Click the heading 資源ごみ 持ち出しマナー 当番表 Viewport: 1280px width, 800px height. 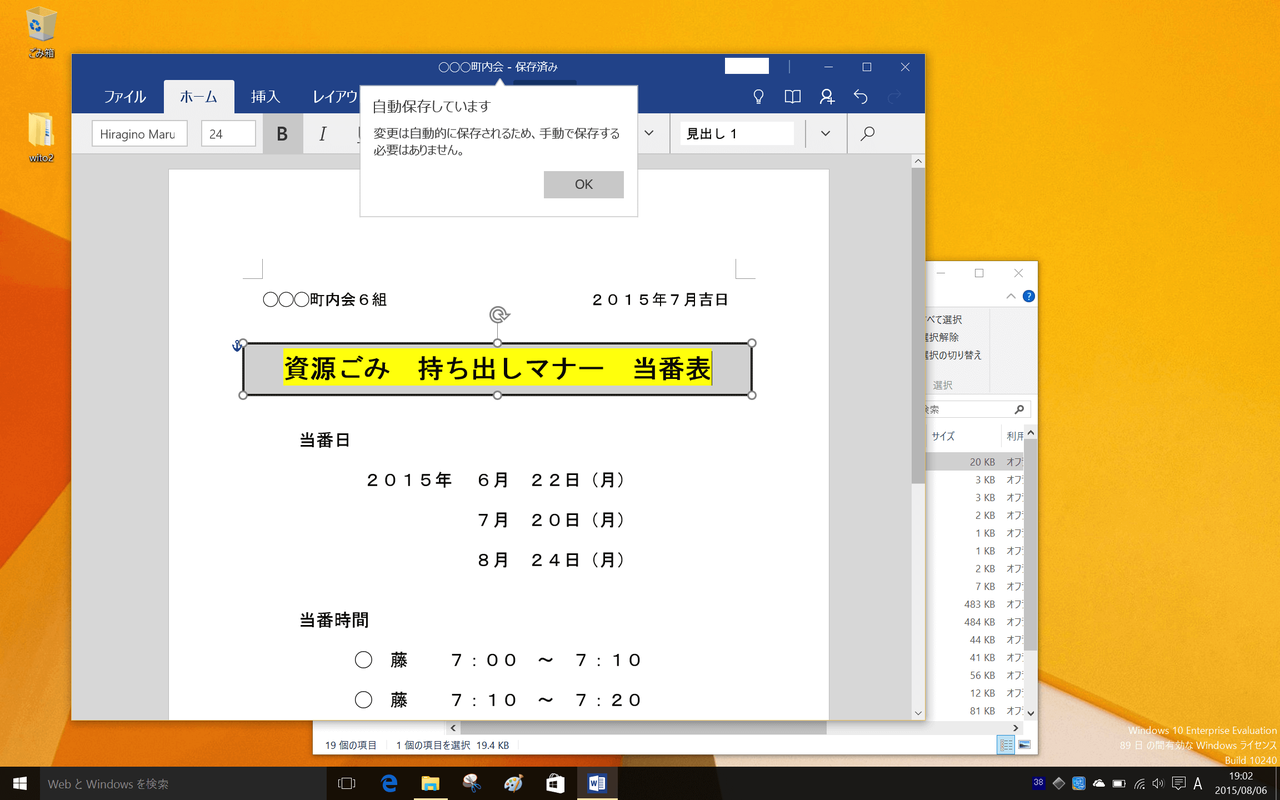[497, 369]
